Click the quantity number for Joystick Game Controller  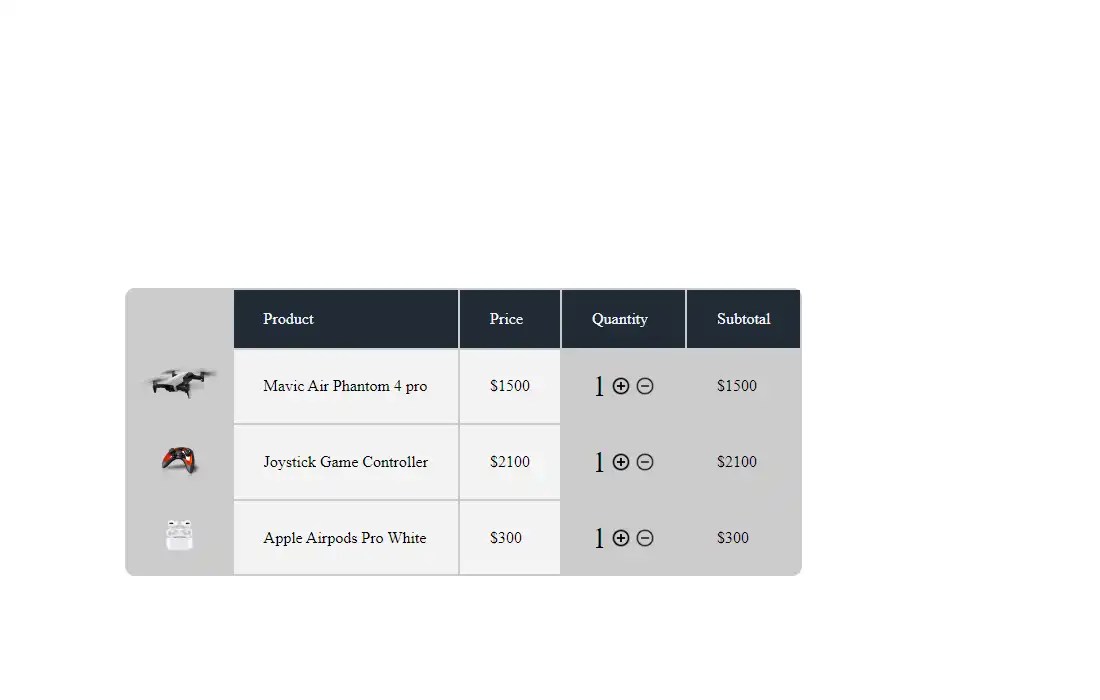coord(599,462)
